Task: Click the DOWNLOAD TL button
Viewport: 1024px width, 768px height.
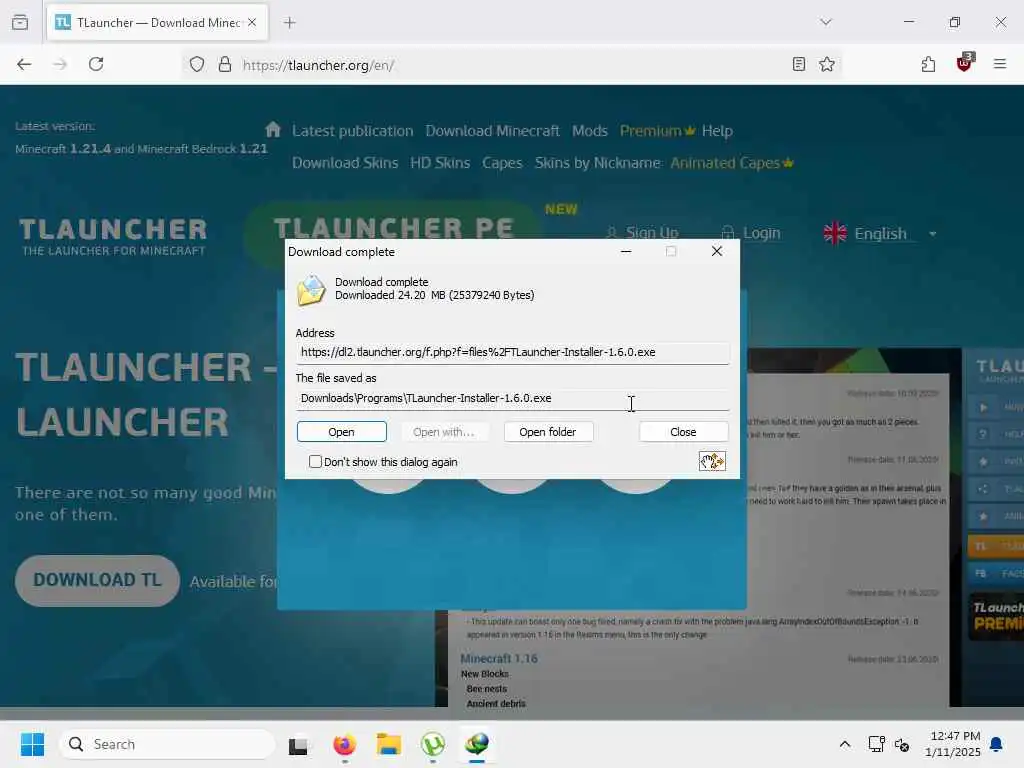Action: click(97, 580)
